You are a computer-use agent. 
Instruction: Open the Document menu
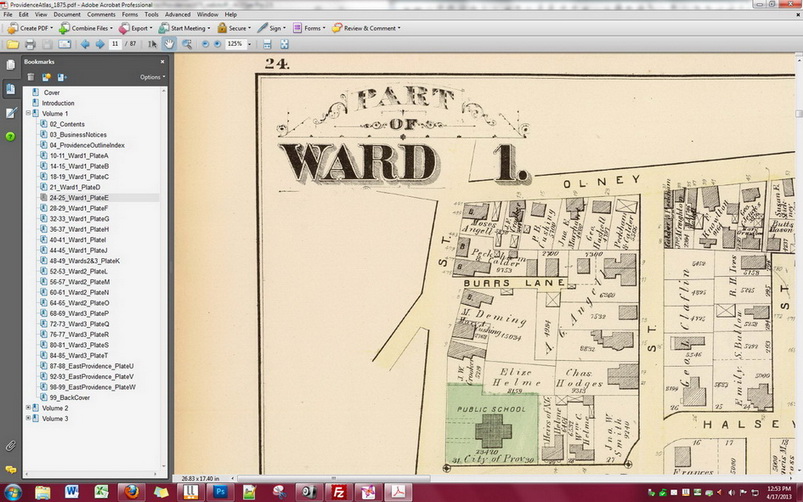[67, 14]
